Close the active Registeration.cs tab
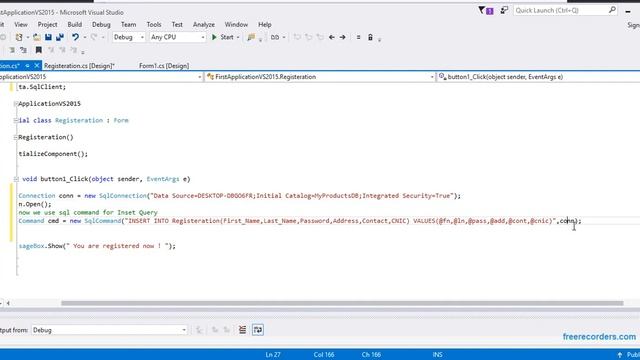 point(37,65)
